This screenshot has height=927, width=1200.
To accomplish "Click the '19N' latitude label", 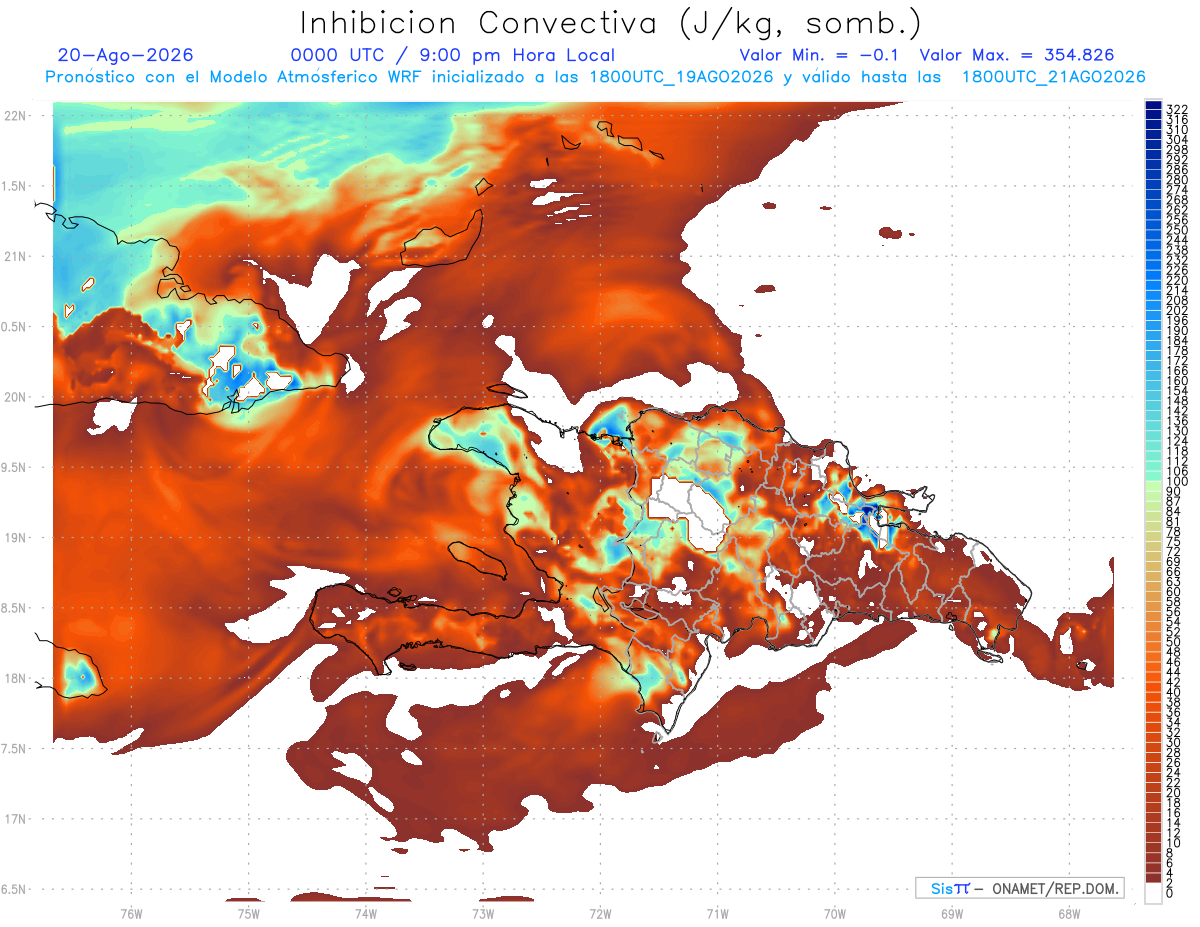I will click(x=15, y=538).
